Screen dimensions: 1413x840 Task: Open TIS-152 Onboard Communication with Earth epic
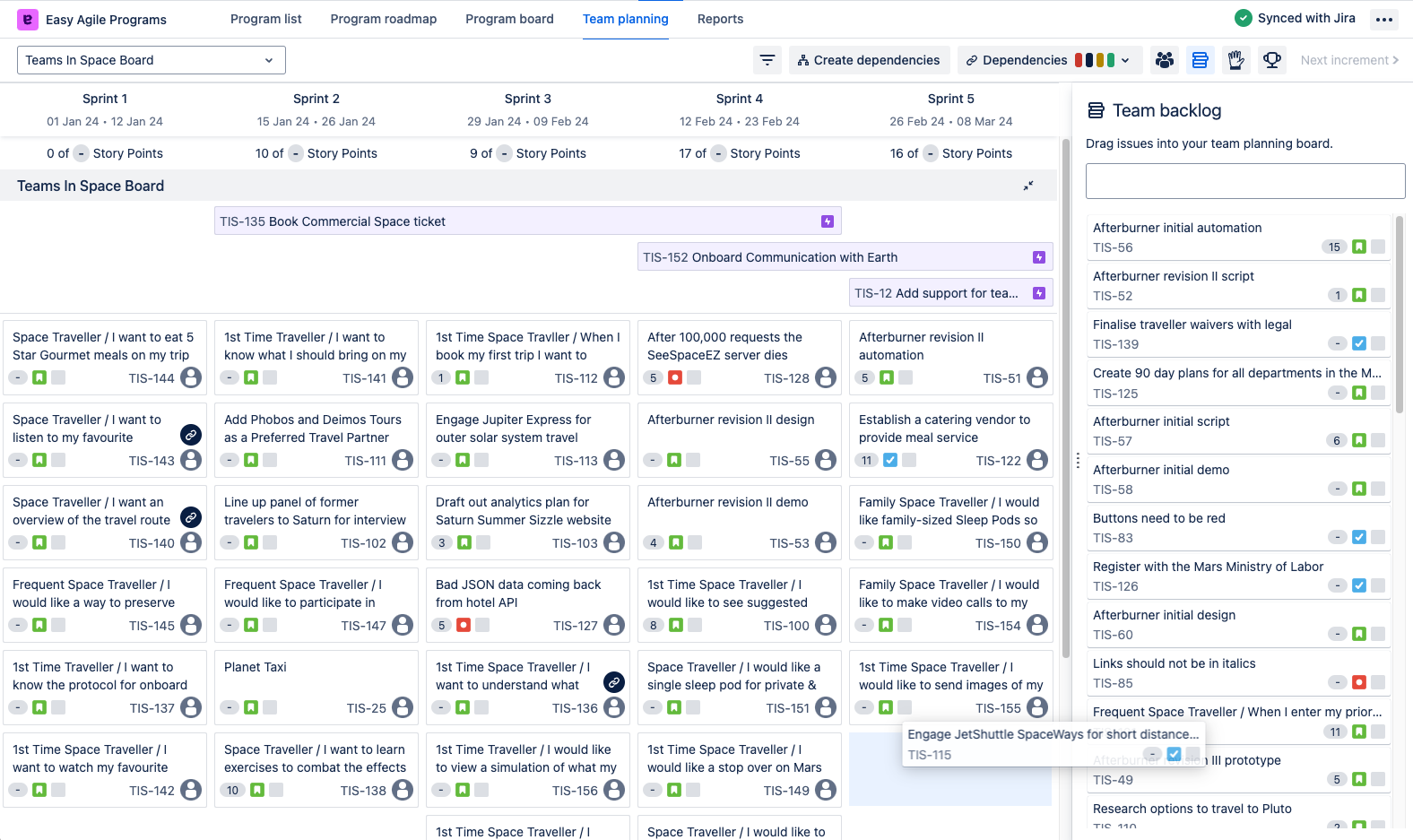click(845, 257)
